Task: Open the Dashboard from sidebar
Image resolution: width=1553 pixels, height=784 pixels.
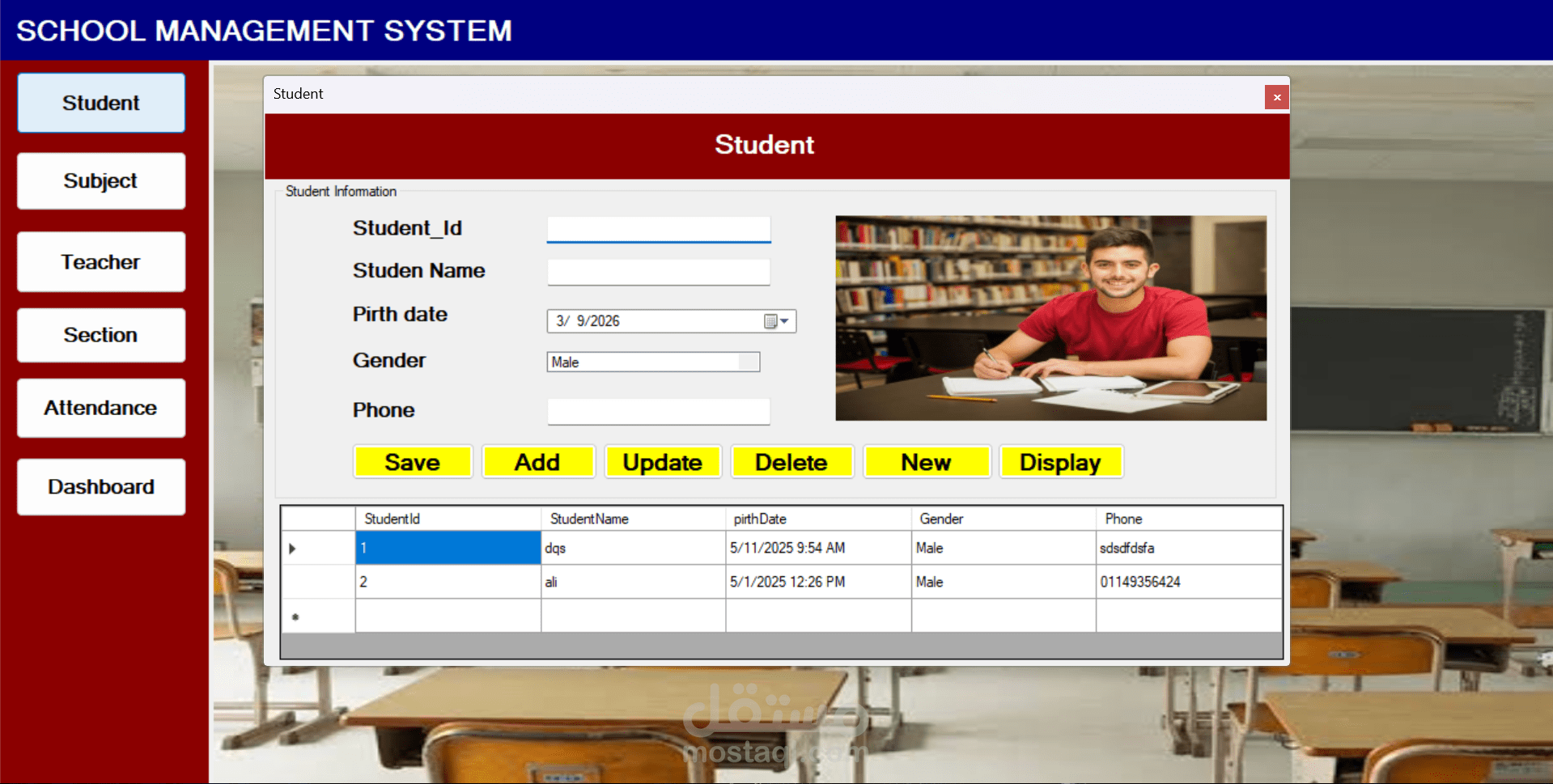Action: coord(100,486)
